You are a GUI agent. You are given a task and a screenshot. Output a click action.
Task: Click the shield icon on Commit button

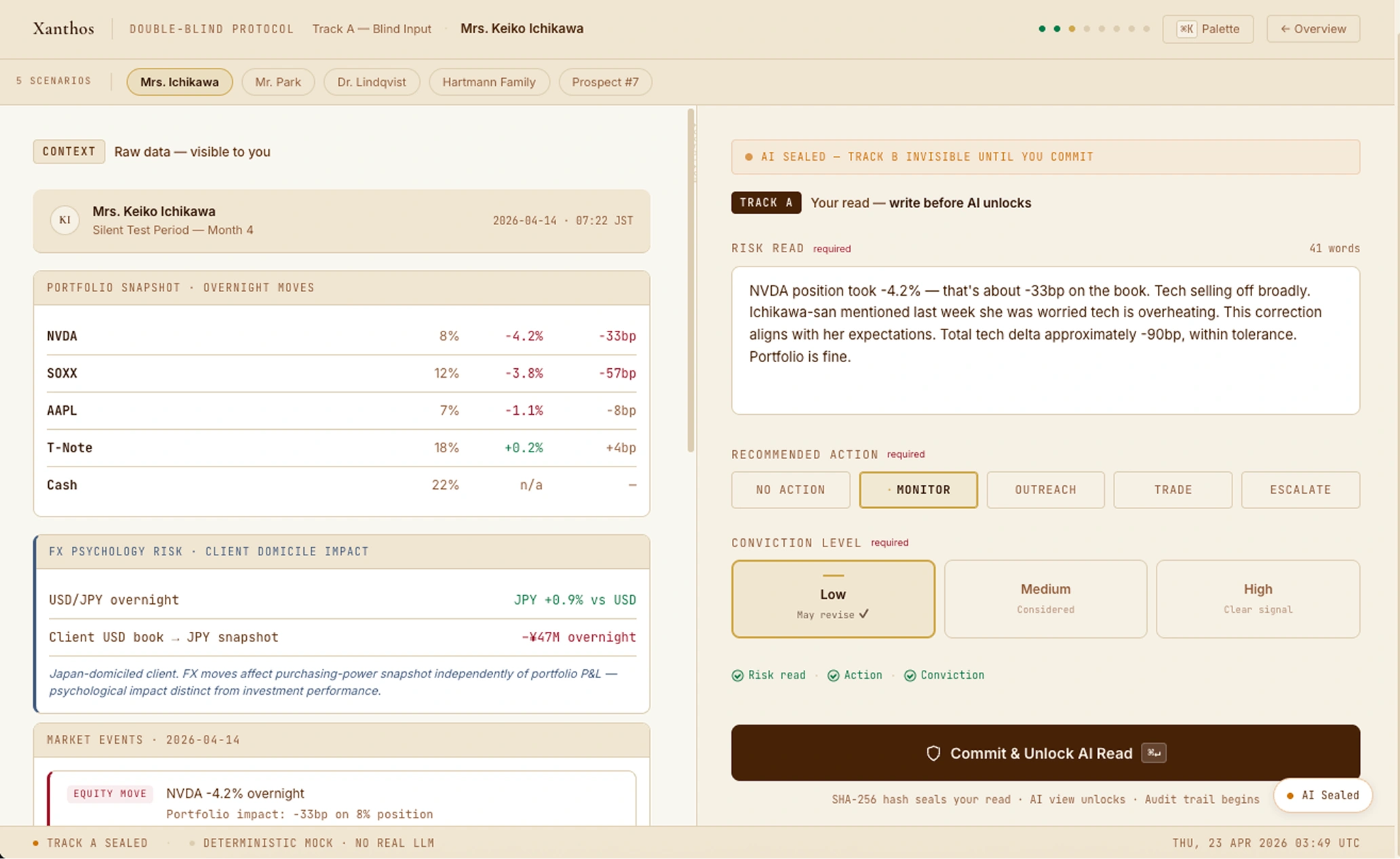933,753
